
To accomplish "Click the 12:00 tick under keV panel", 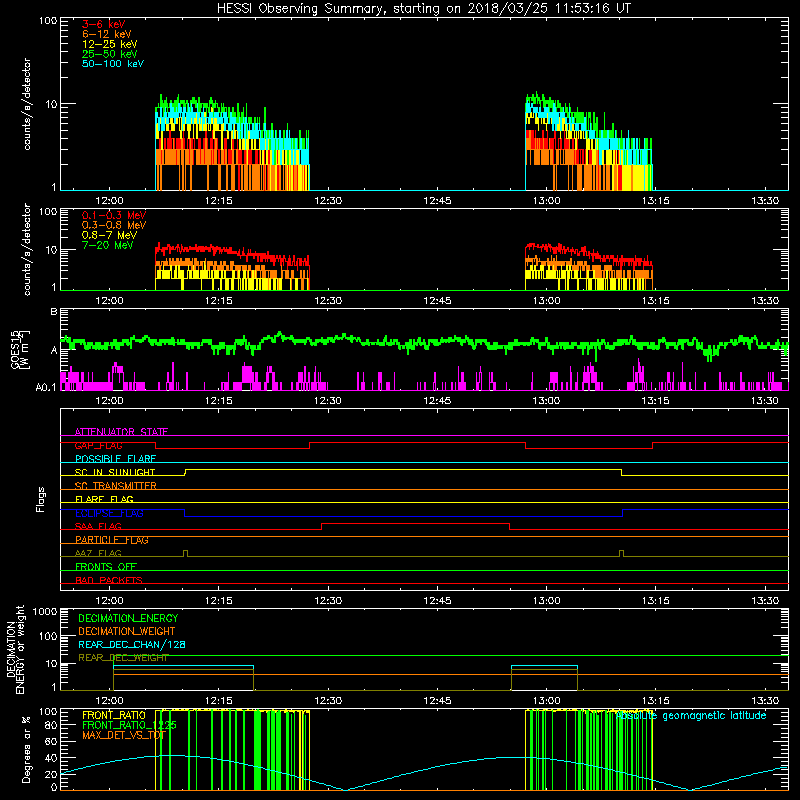I will [109, 201].
